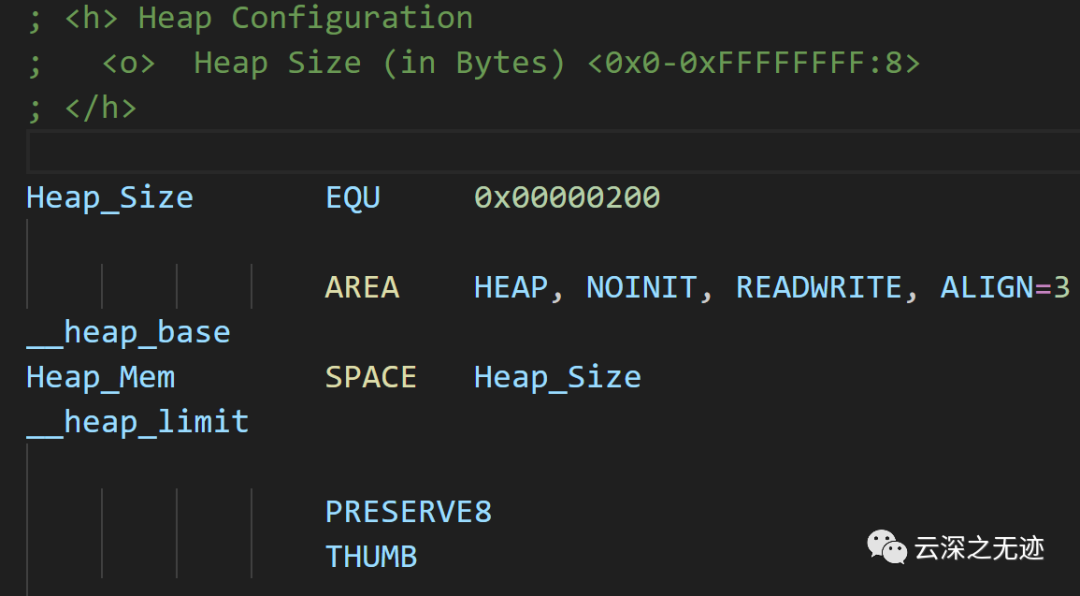Click the READWRITE attribute

[x=819, y=287]
